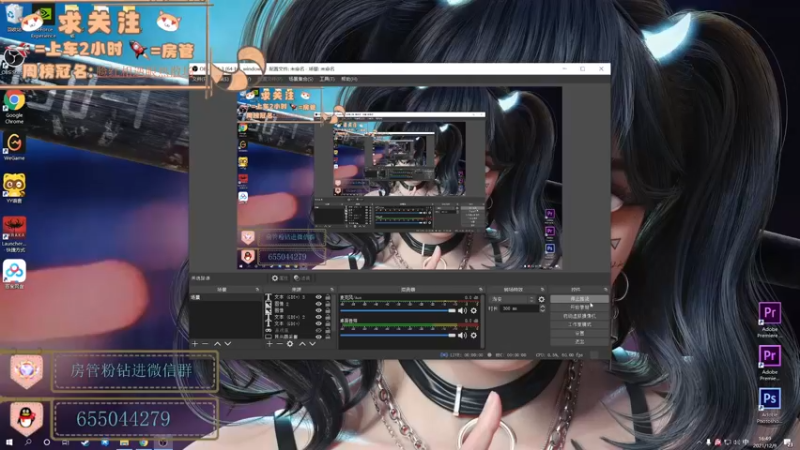Move selected source down in Sources panel

point(312,344)
